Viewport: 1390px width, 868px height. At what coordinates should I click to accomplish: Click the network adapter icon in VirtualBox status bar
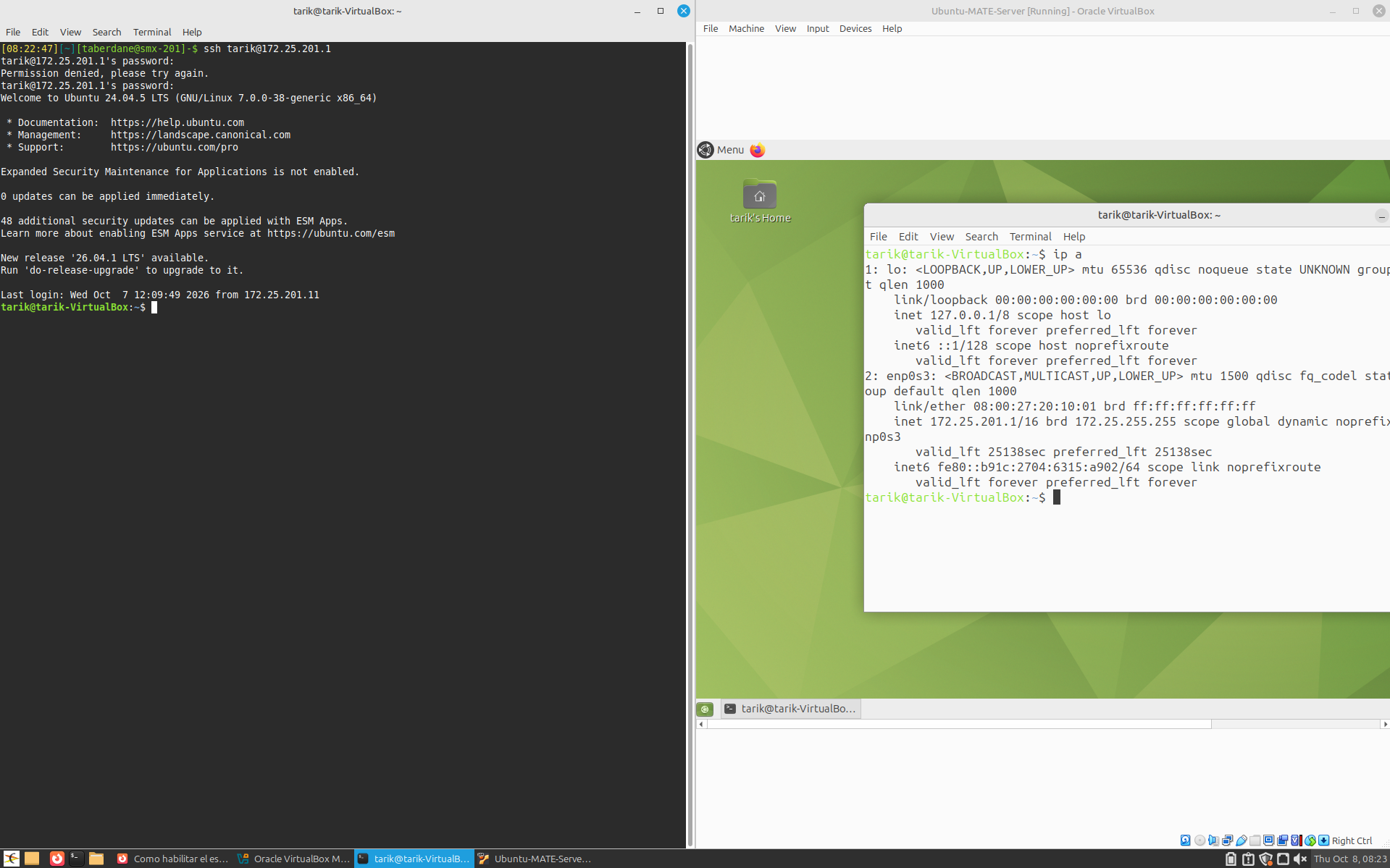click(x=1227, y=840)
